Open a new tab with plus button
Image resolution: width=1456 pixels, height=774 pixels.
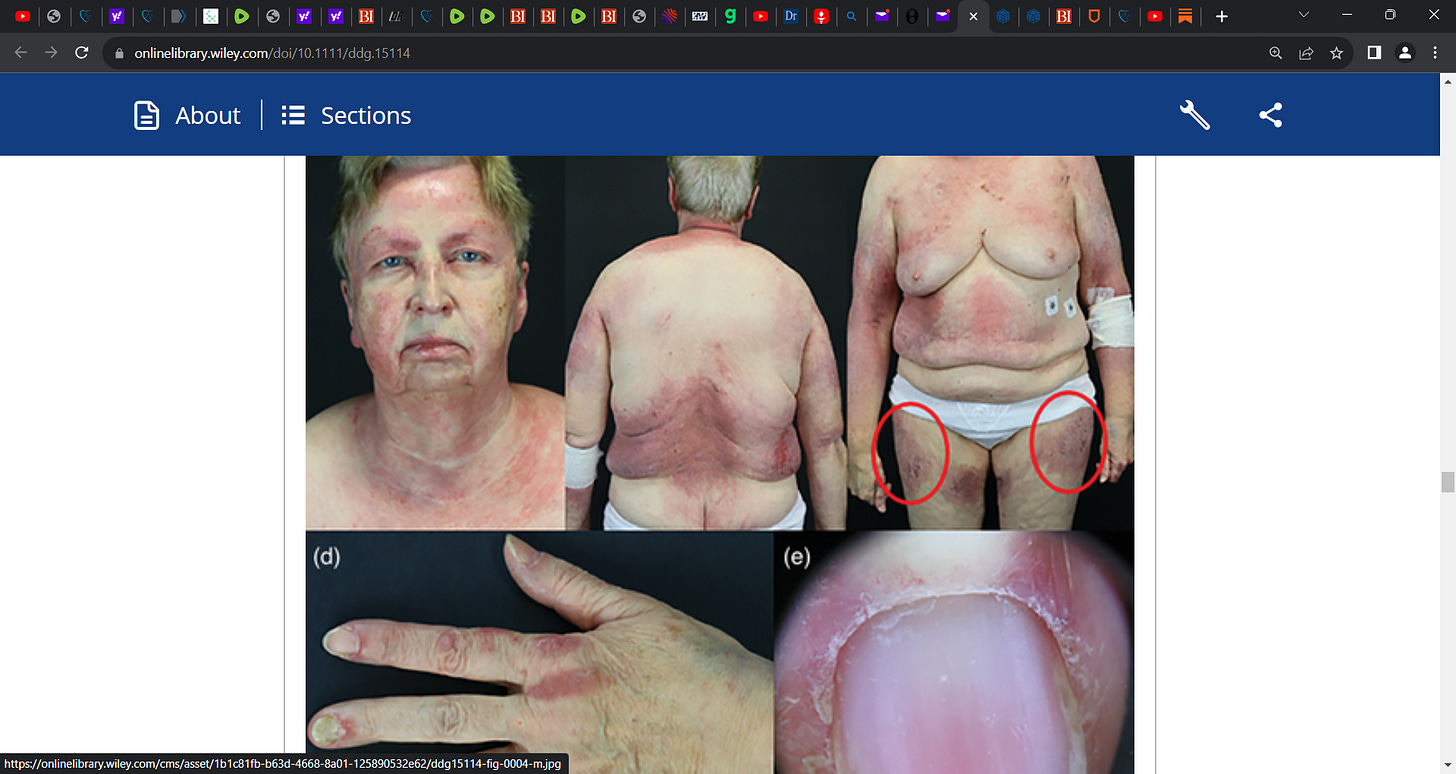1221,16
